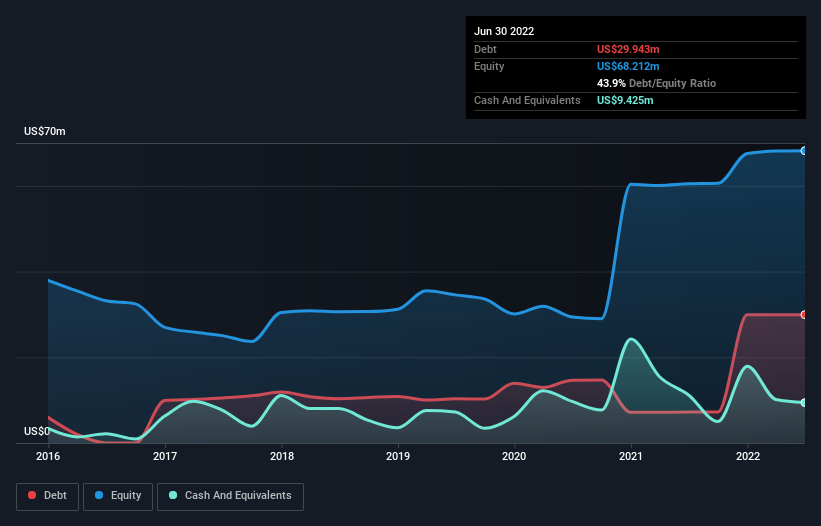
Task: Click the 2017 x-axis label
Action: (x=165, y=456)
